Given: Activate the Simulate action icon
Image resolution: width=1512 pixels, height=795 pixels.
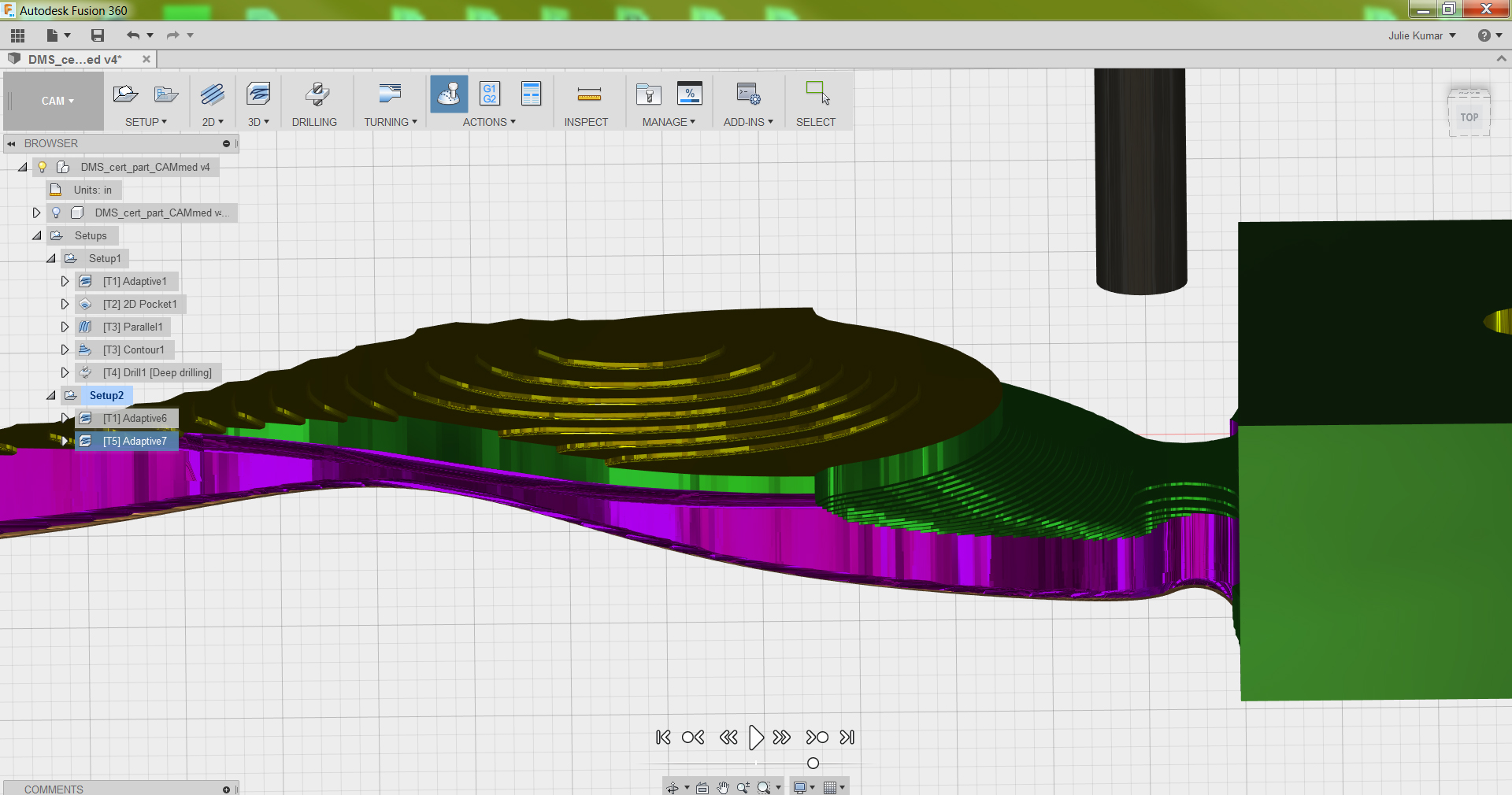Looking at the screenshot, I should click(x=449, y=94).
